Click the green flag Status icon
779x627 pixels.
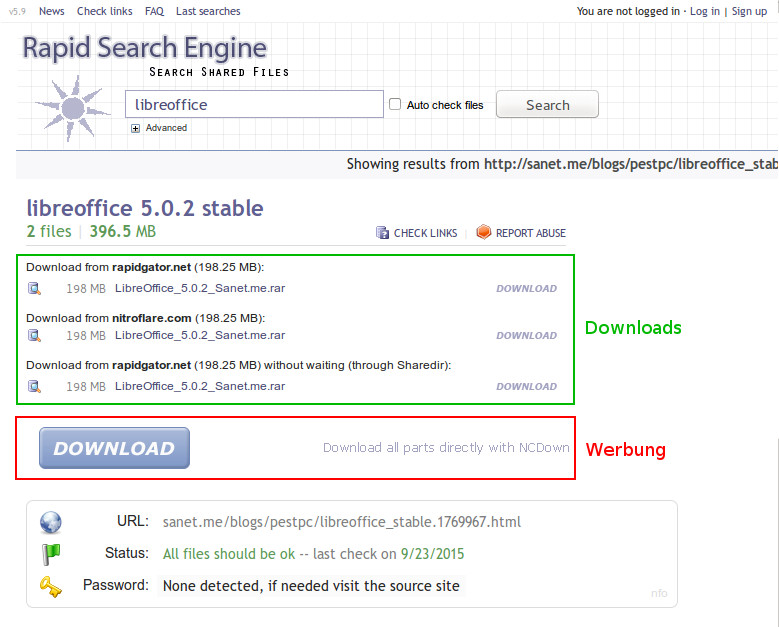click(x=51, y=554)
